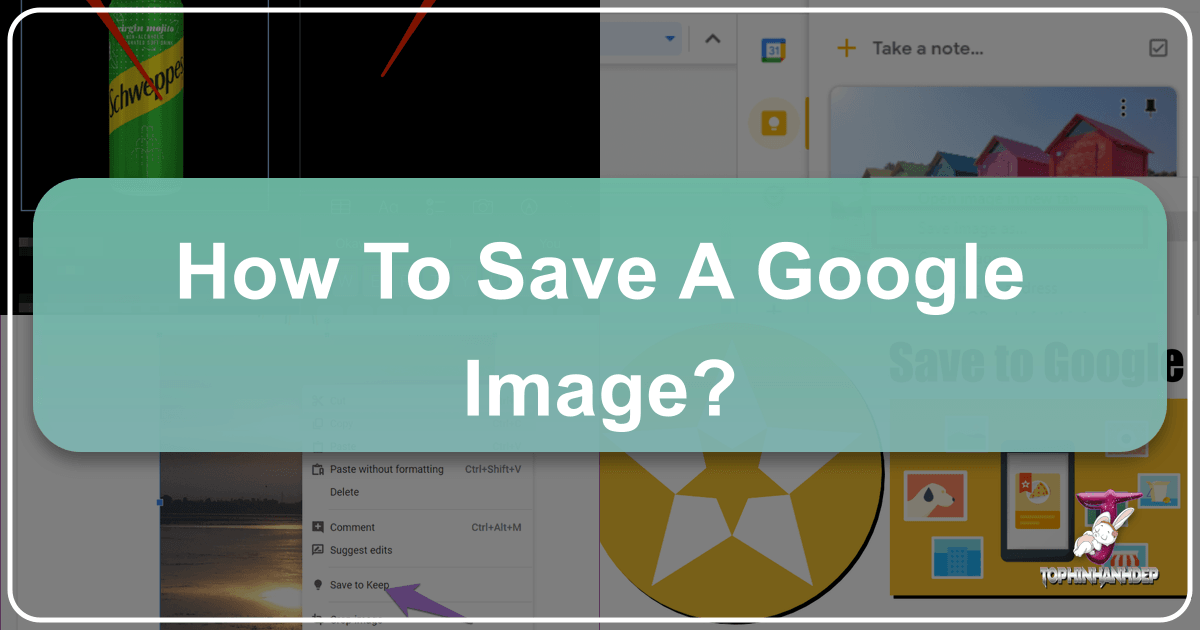
Task: Choose "Suggest edits" in the context menu
Action: 360,549
